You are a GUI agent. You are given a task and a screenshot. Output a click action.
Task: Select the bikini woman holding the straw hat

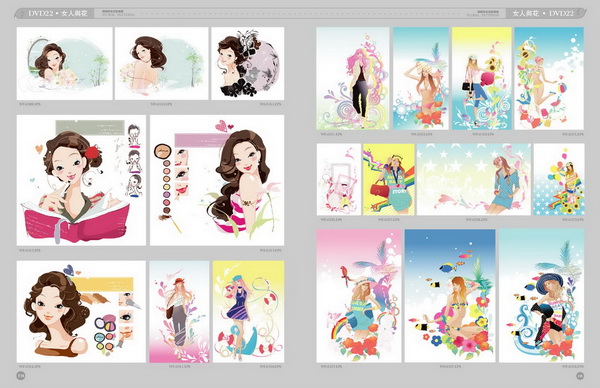point(421,78)
